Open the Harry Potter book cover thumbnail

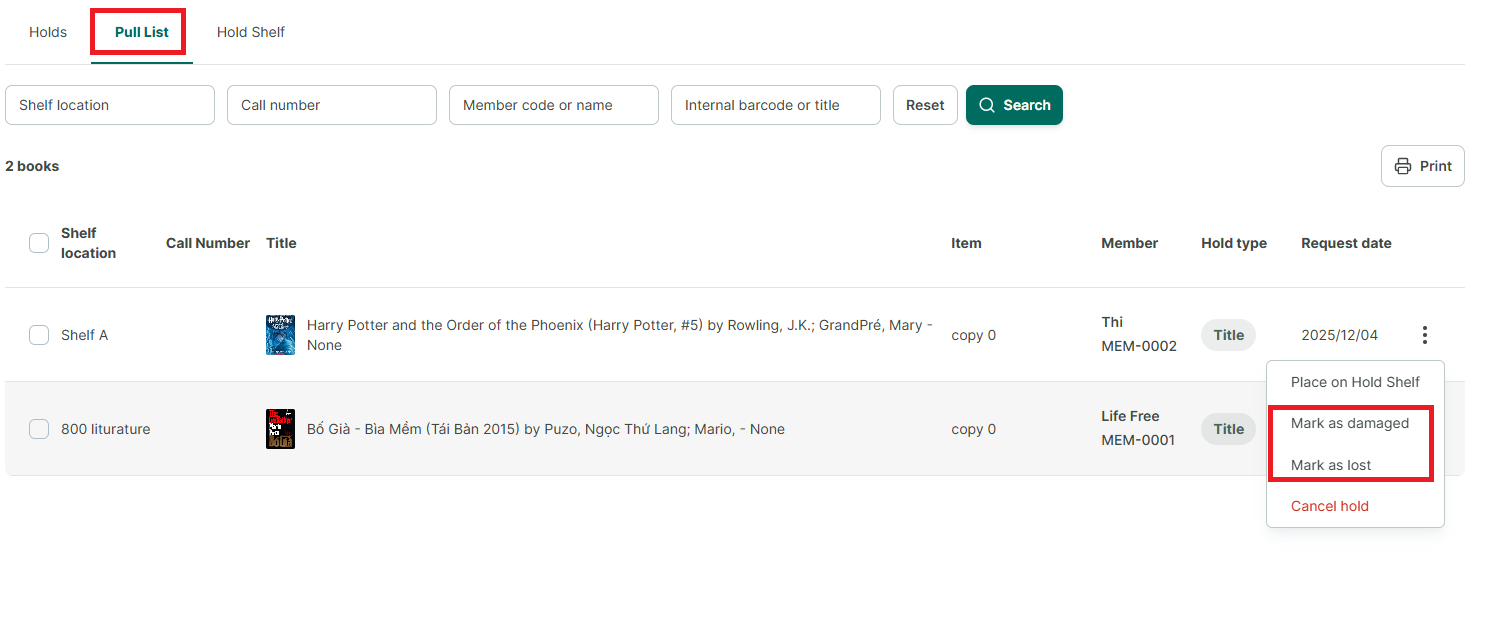coord(280,335)
